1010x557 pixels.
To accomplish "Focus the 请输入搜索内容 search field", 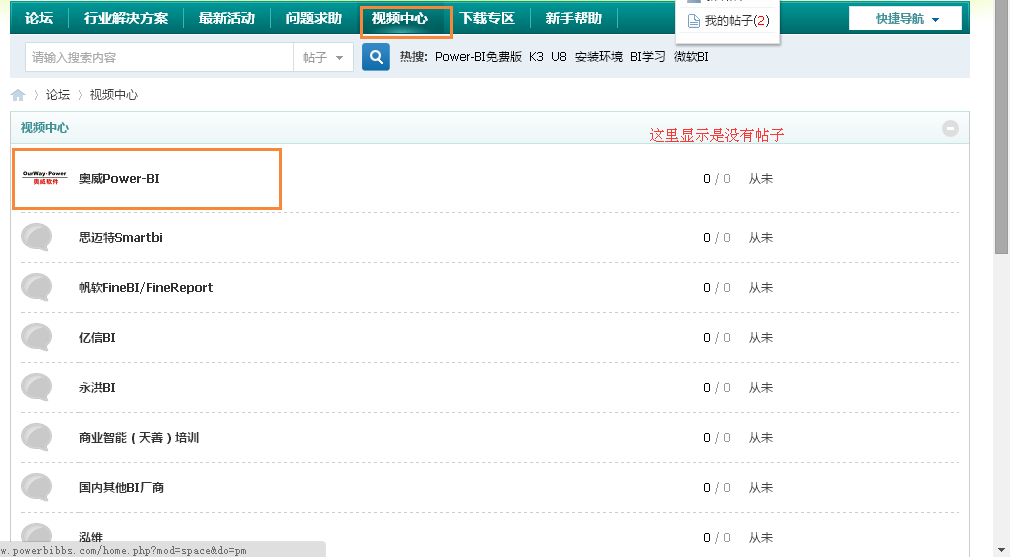I will [159, 57].
